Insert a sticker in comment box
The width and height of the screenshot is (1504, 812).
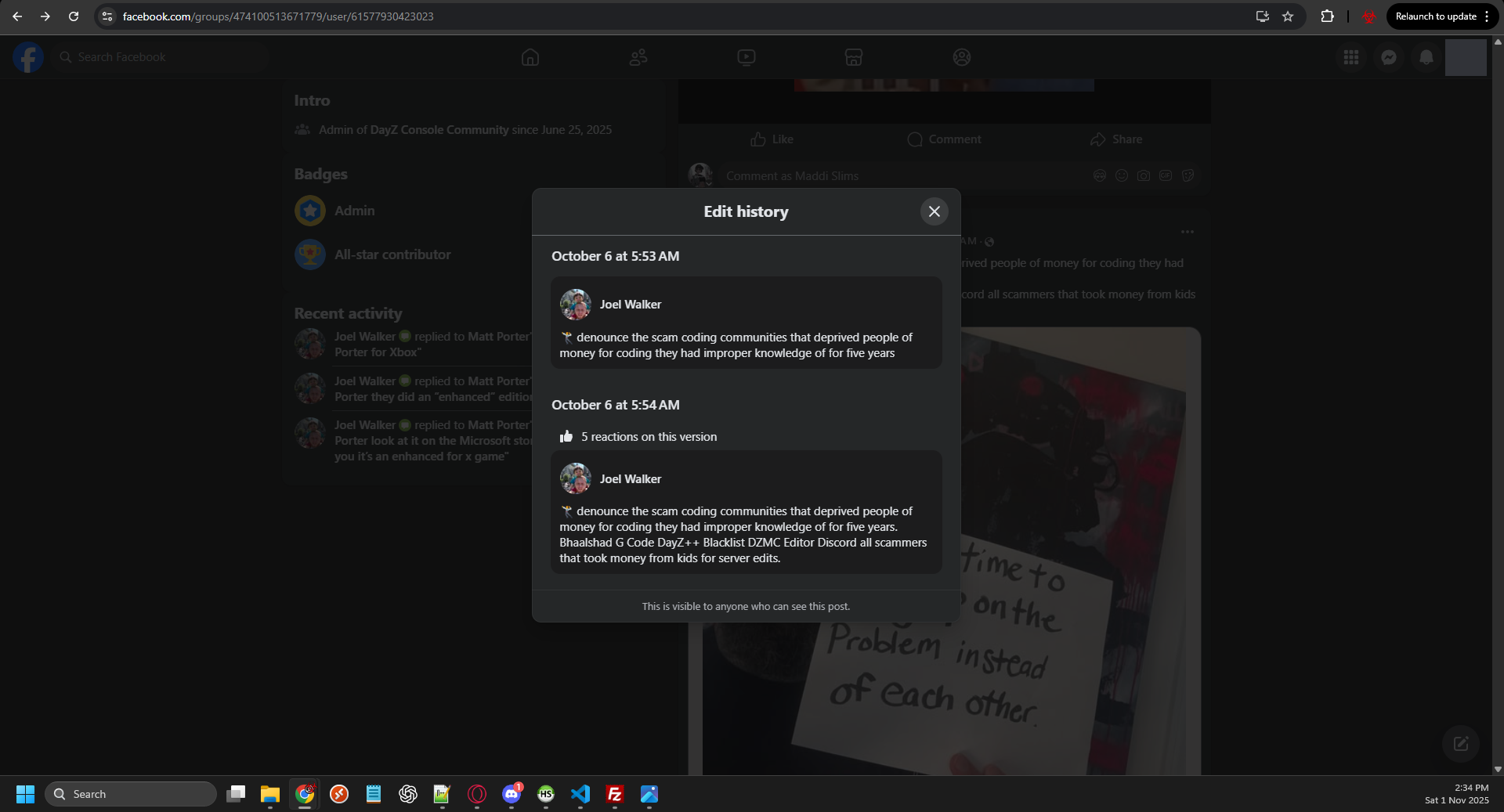[x=1188, y=176]
